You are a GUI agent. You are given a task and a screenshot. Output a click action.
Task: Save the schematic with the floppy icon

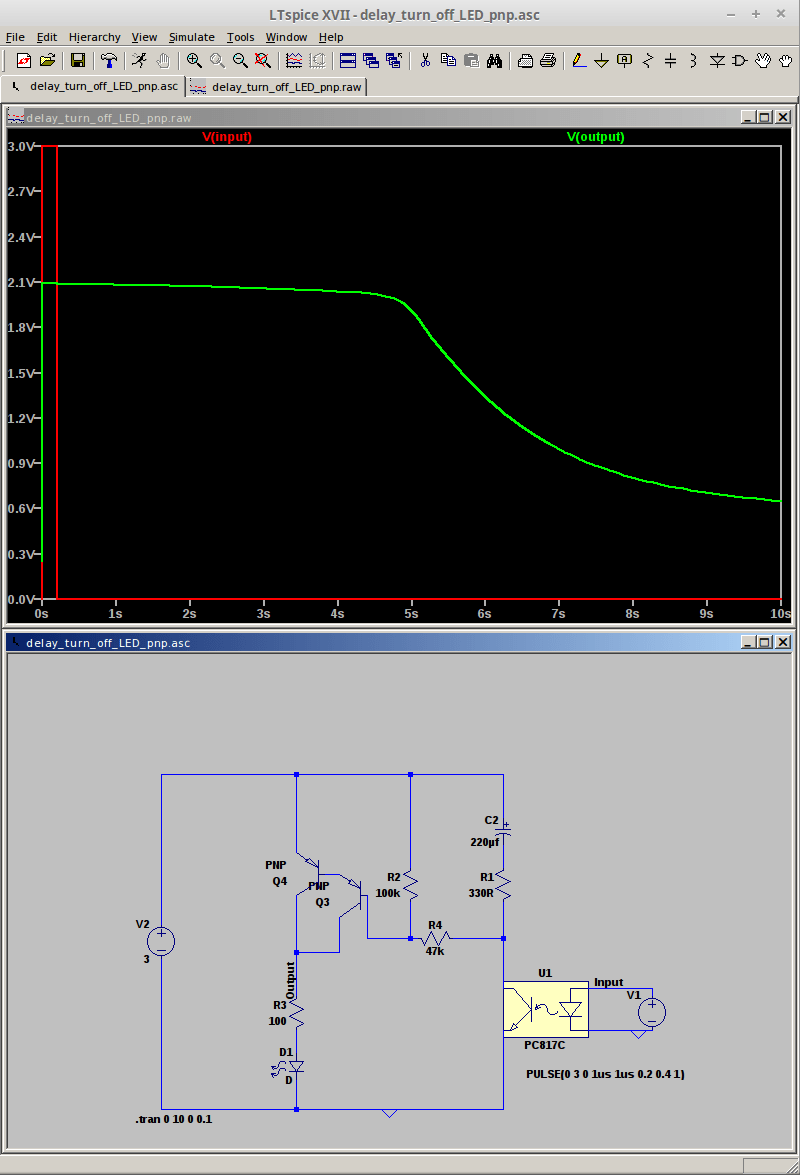coord(77,61)
